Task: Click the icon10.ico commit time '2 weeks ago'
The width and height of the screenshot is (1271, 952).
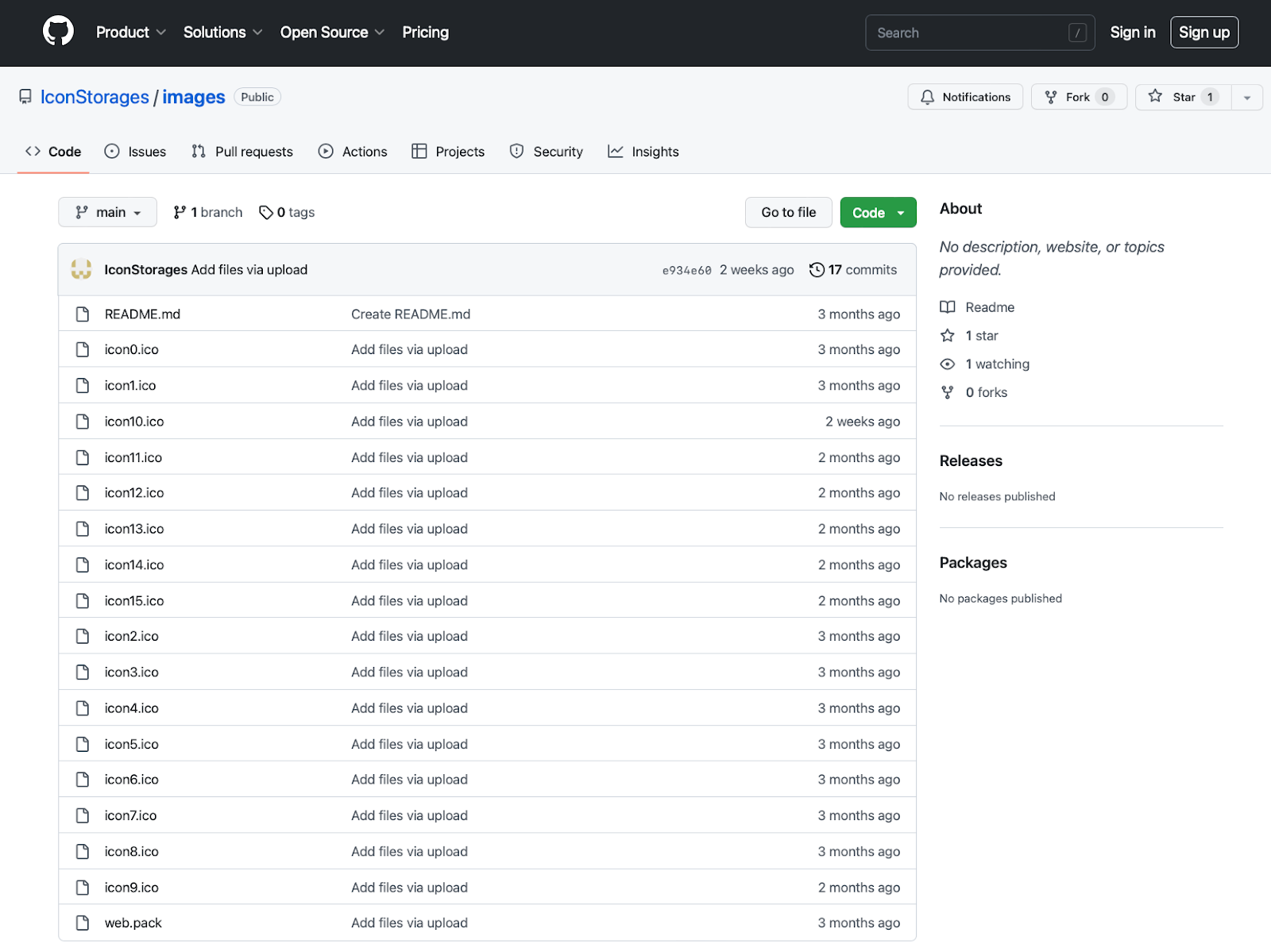Action: (x=863, y=422)
